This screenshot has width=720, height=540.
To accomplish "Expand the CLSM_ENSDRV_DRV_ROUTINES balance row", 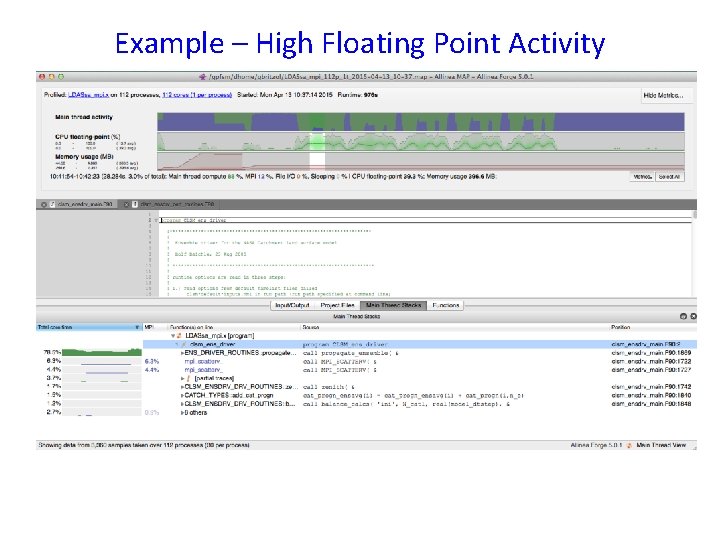I will (182, 404).
